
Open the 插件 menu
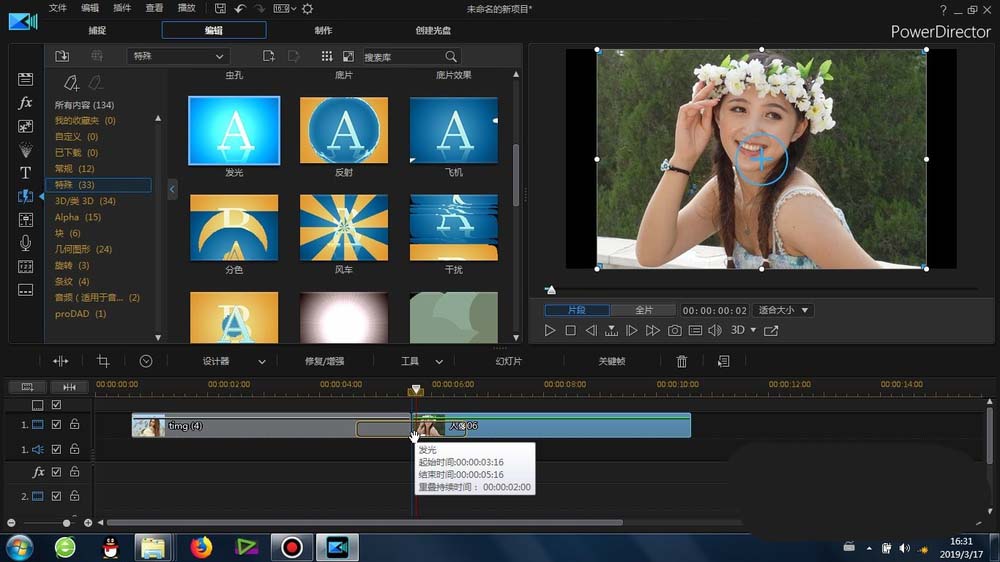(122, 8)
